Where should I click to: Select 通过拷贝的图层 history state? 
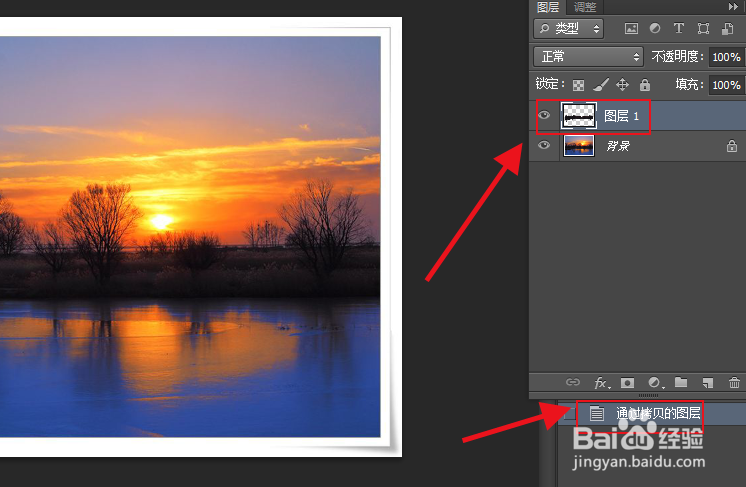[x=651, y=413]
